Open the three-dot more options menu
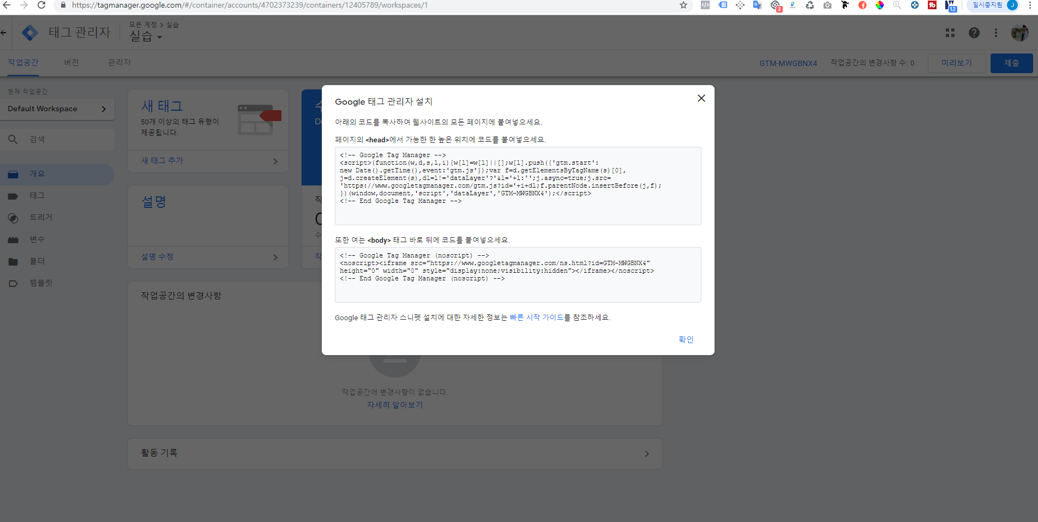1038x522 pixels. 996,32
